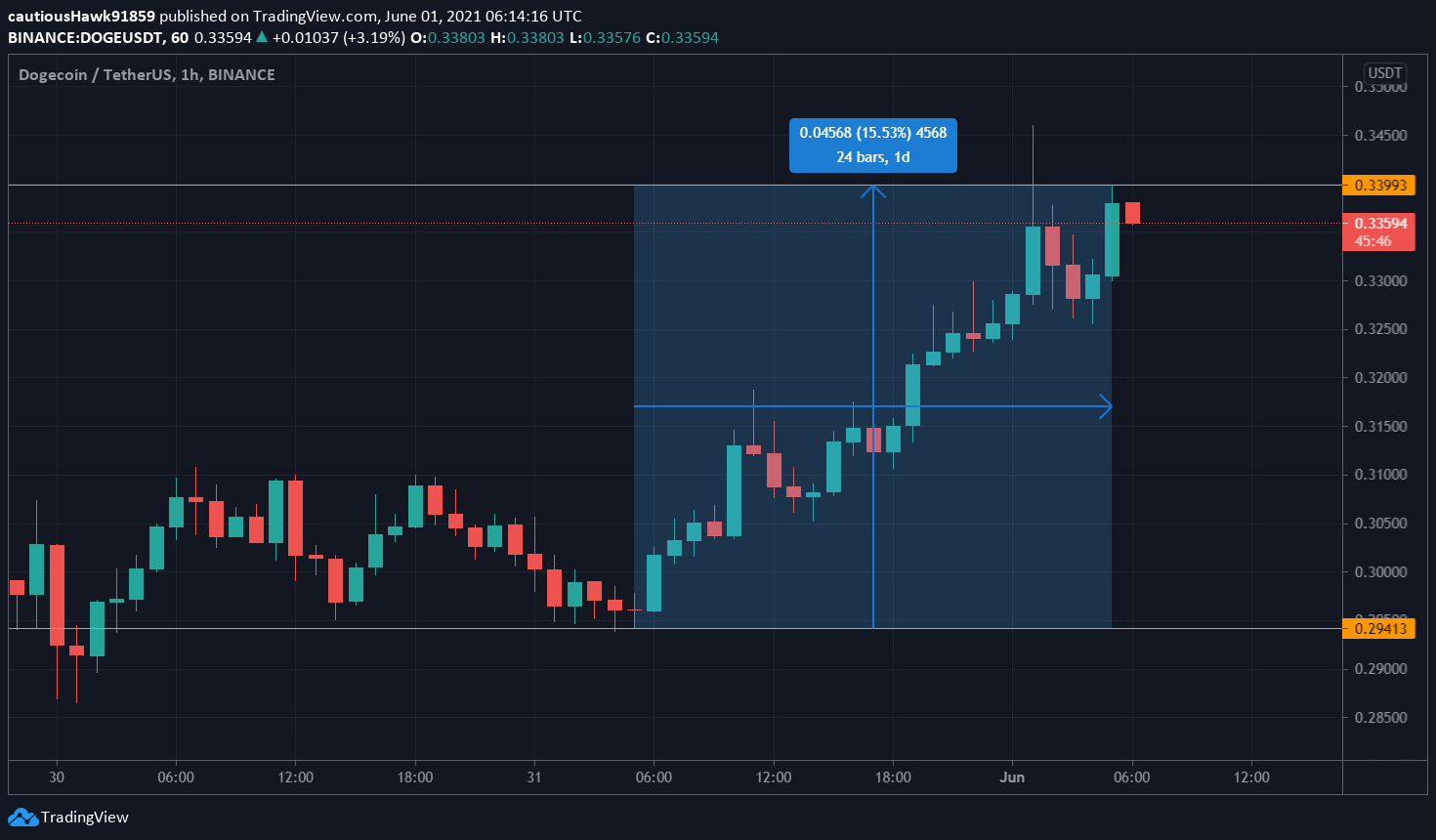Click the Dogecoin / TetherUS chart title
This screenshot has width=1436, height=840.
(147, 74)
